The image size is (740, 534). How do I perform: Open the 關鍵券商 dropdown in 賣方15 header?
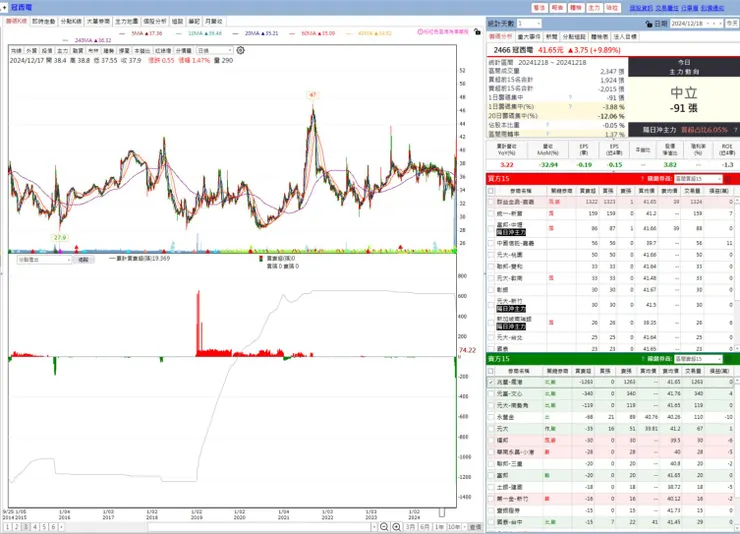coord(698,359)
